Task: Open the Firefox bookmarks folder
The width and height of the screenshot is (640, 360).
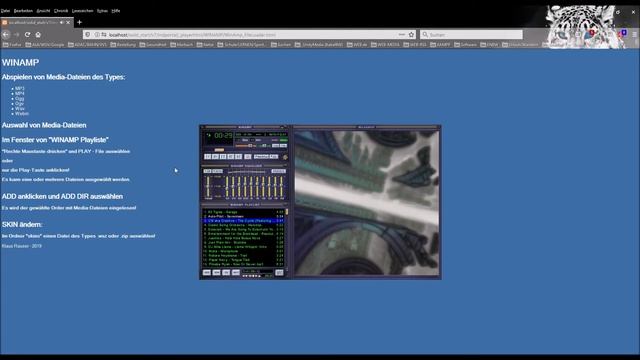Action: point(12,44)
